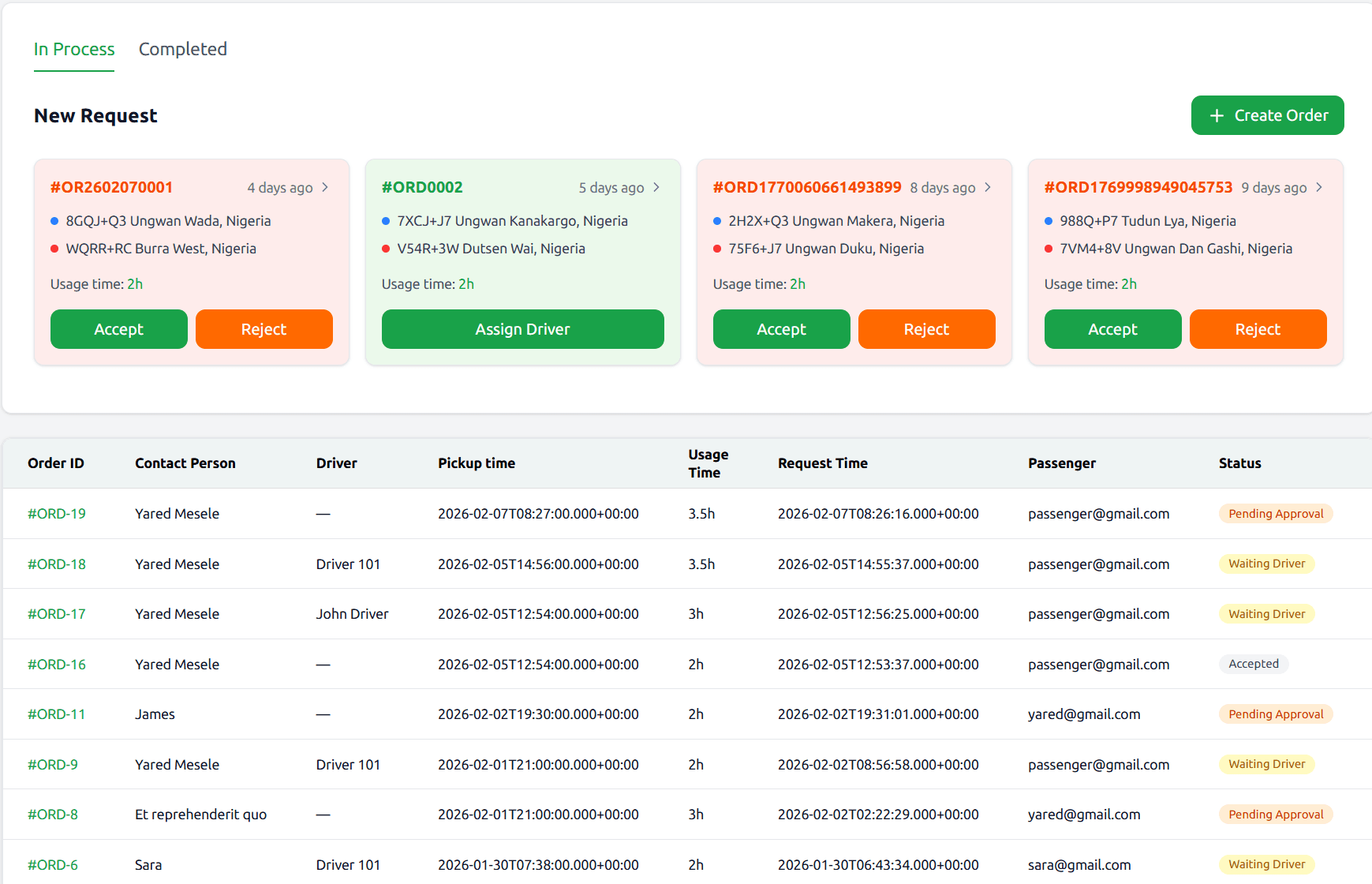Image resolution: width=1372 pixels, height=884 pixels.
Task: Expand order #OR2602070001 chevron arrow
Action: [x=325, y=188]
